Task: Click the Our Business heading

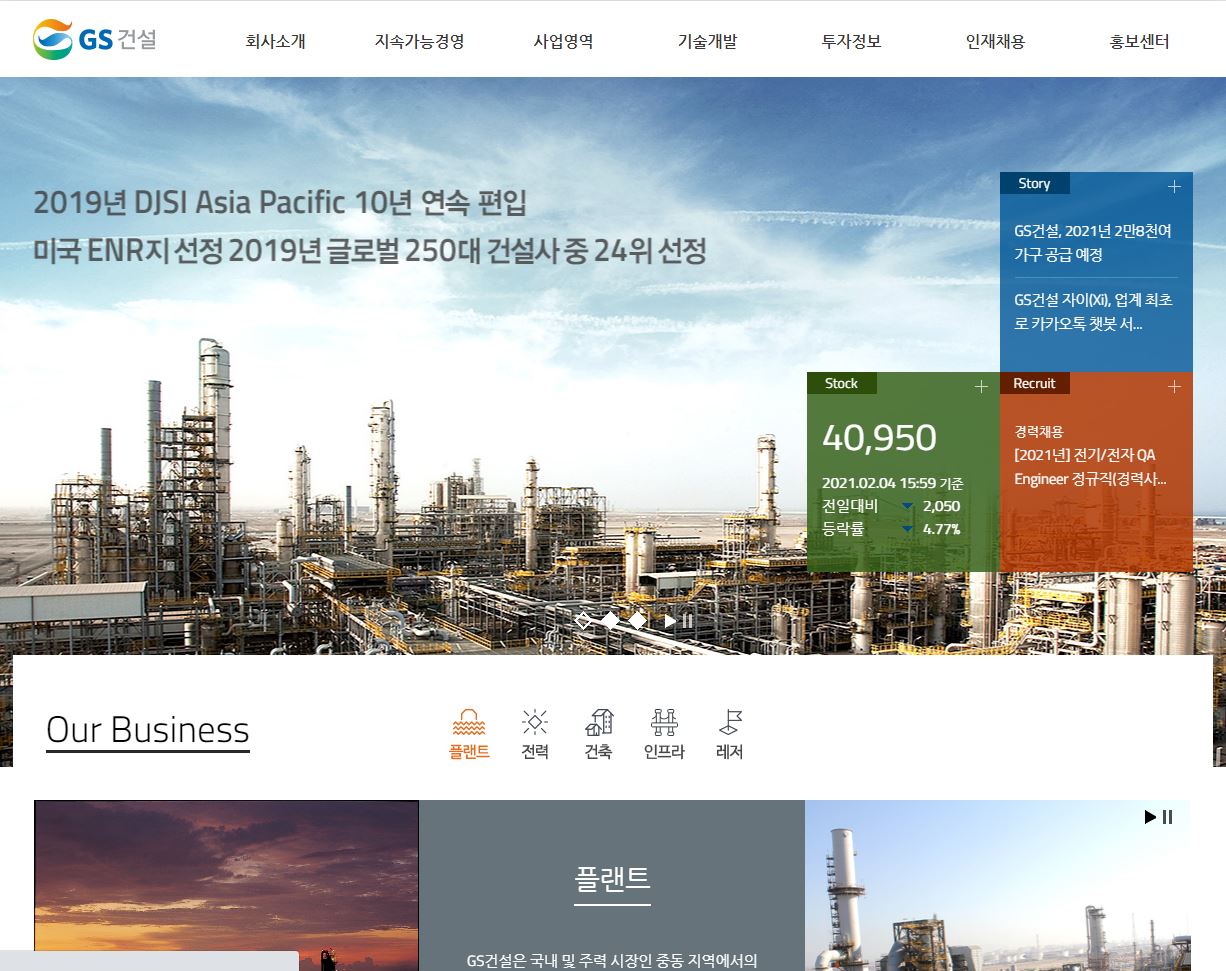Action: point(148,730)
